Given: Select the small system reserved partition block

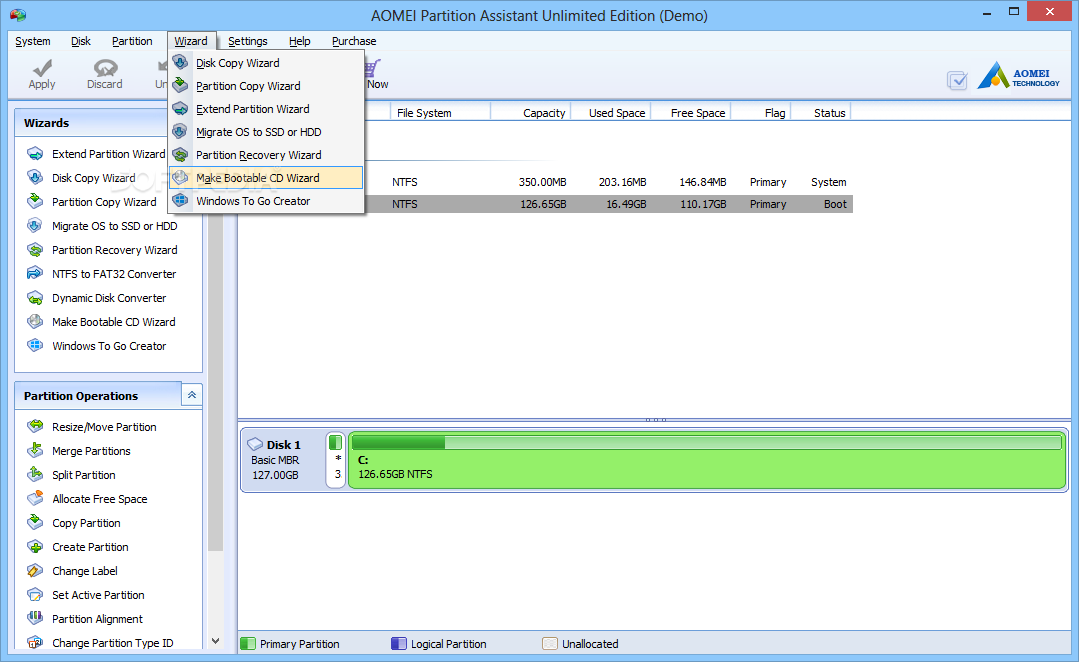Looking at the screenshot, I should pos(335,460).
